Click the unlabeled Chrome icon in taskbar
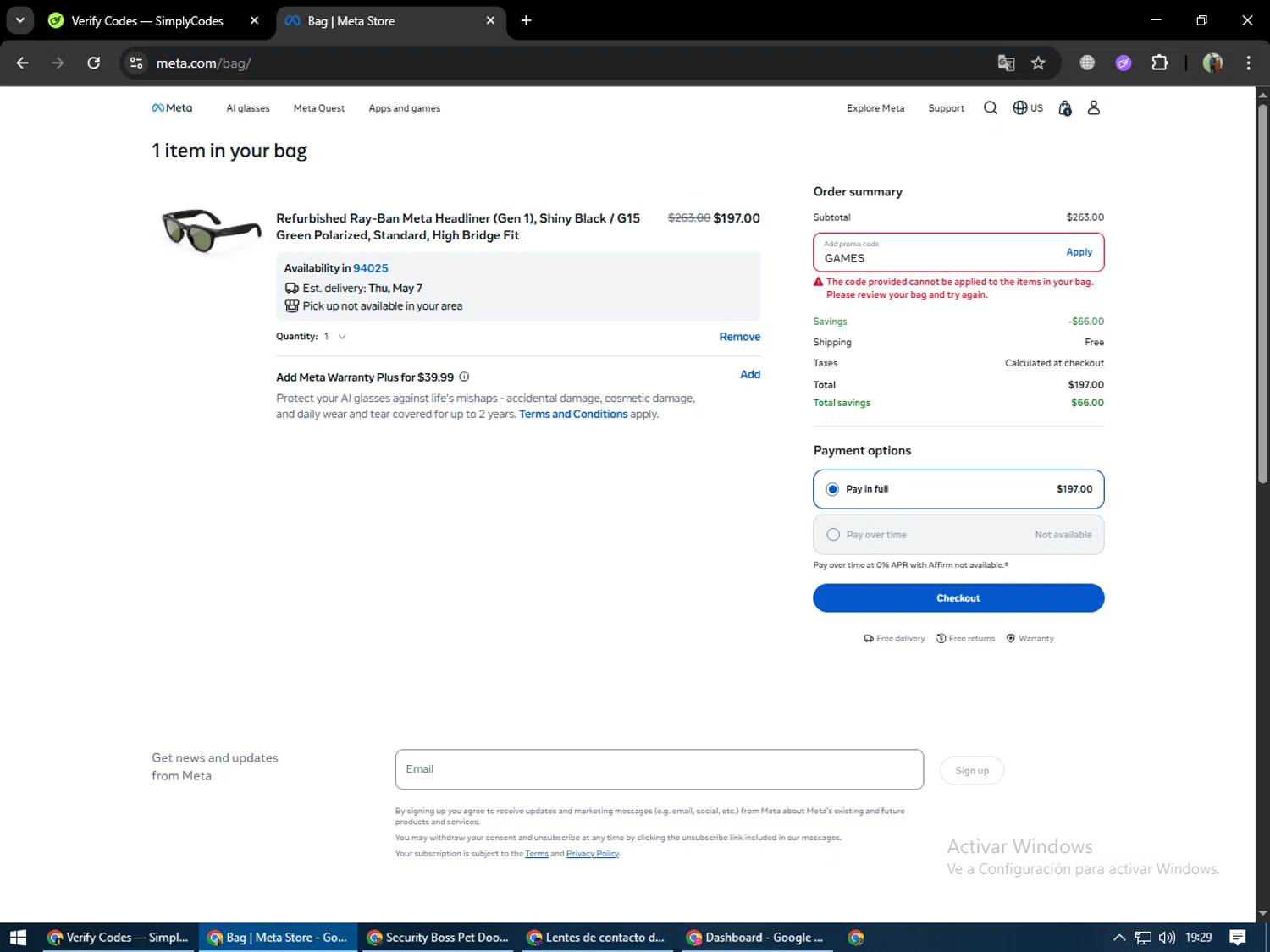Viewport: 1270px width, 952px height. 856,938
